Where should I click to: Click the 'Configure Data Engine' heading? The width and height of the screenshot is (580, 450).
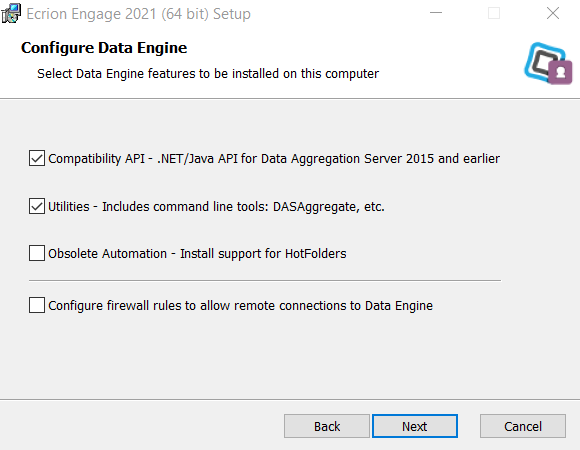coord(104,48)
